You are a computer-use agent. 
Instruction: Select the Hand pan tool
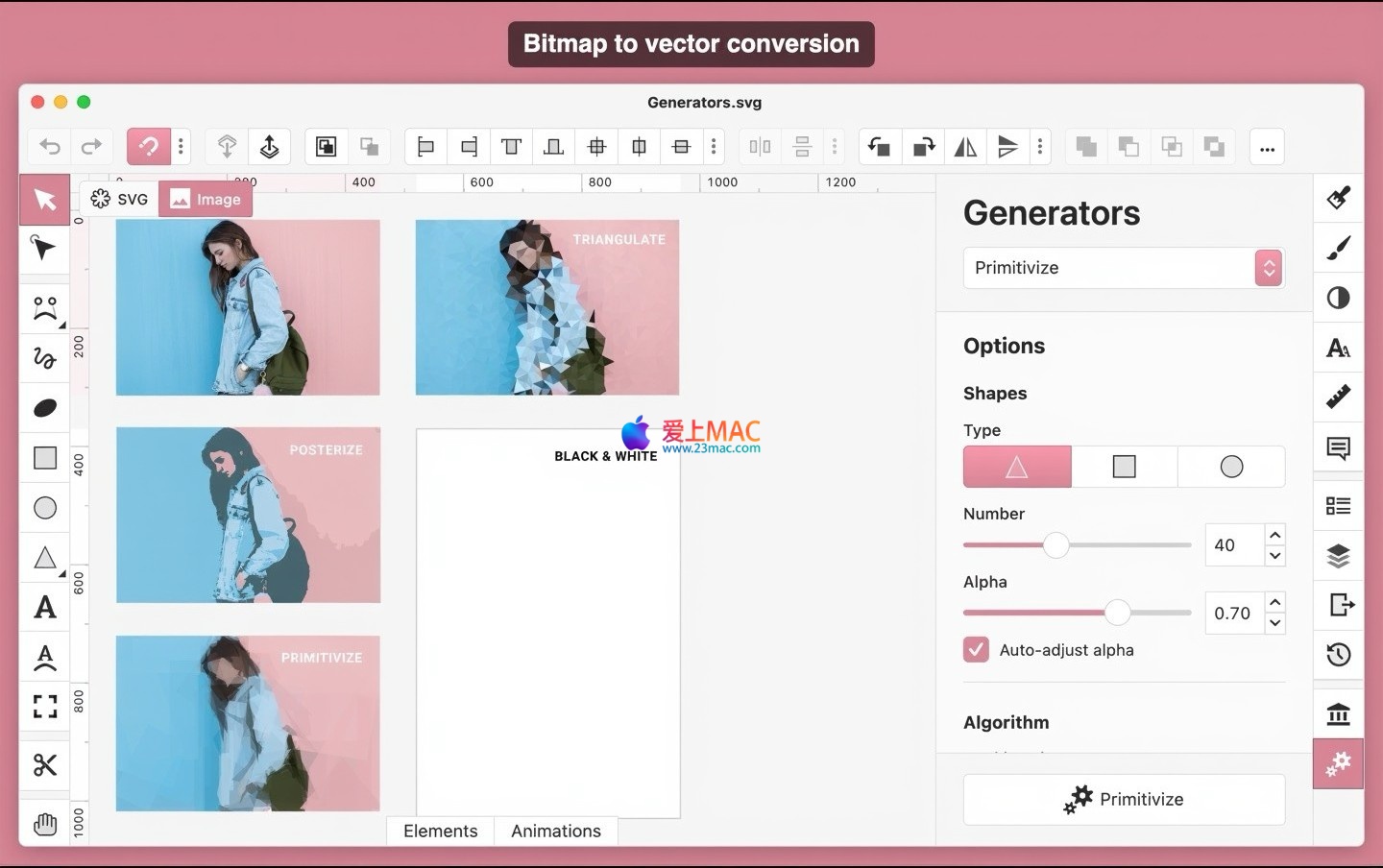pyautogui.click(x=45, y=824)
